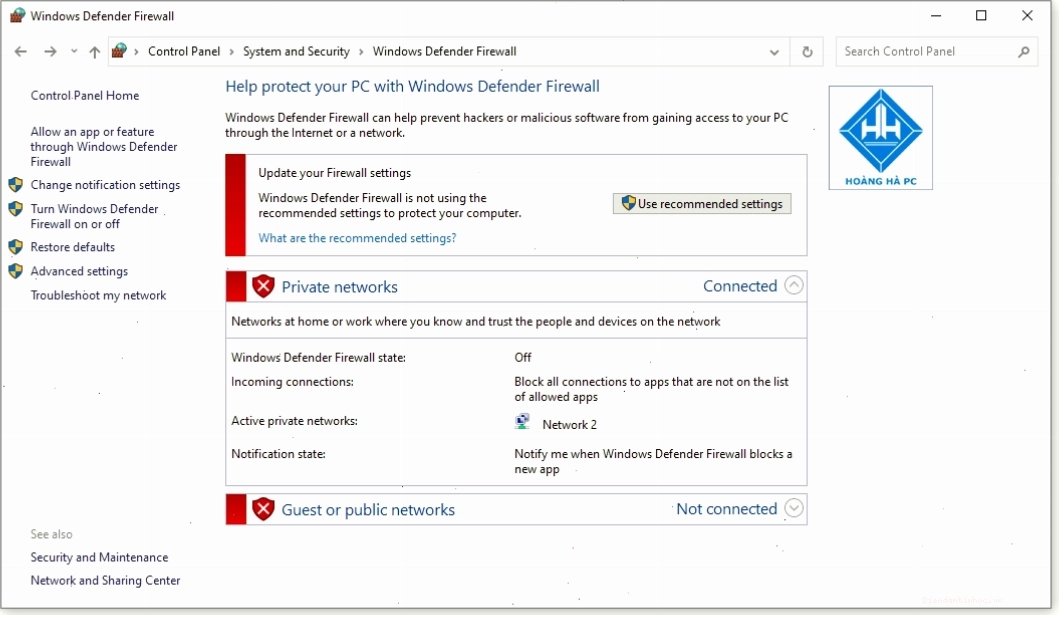
Task: Open Turn Windows Defender Firewall on or off
Action: 95,216
